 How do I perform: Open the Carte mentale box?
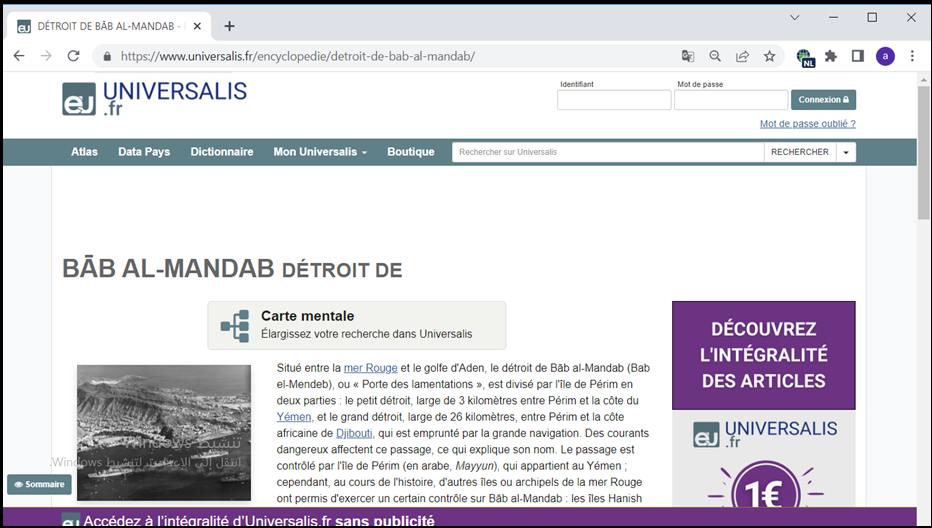pos(356,325)
